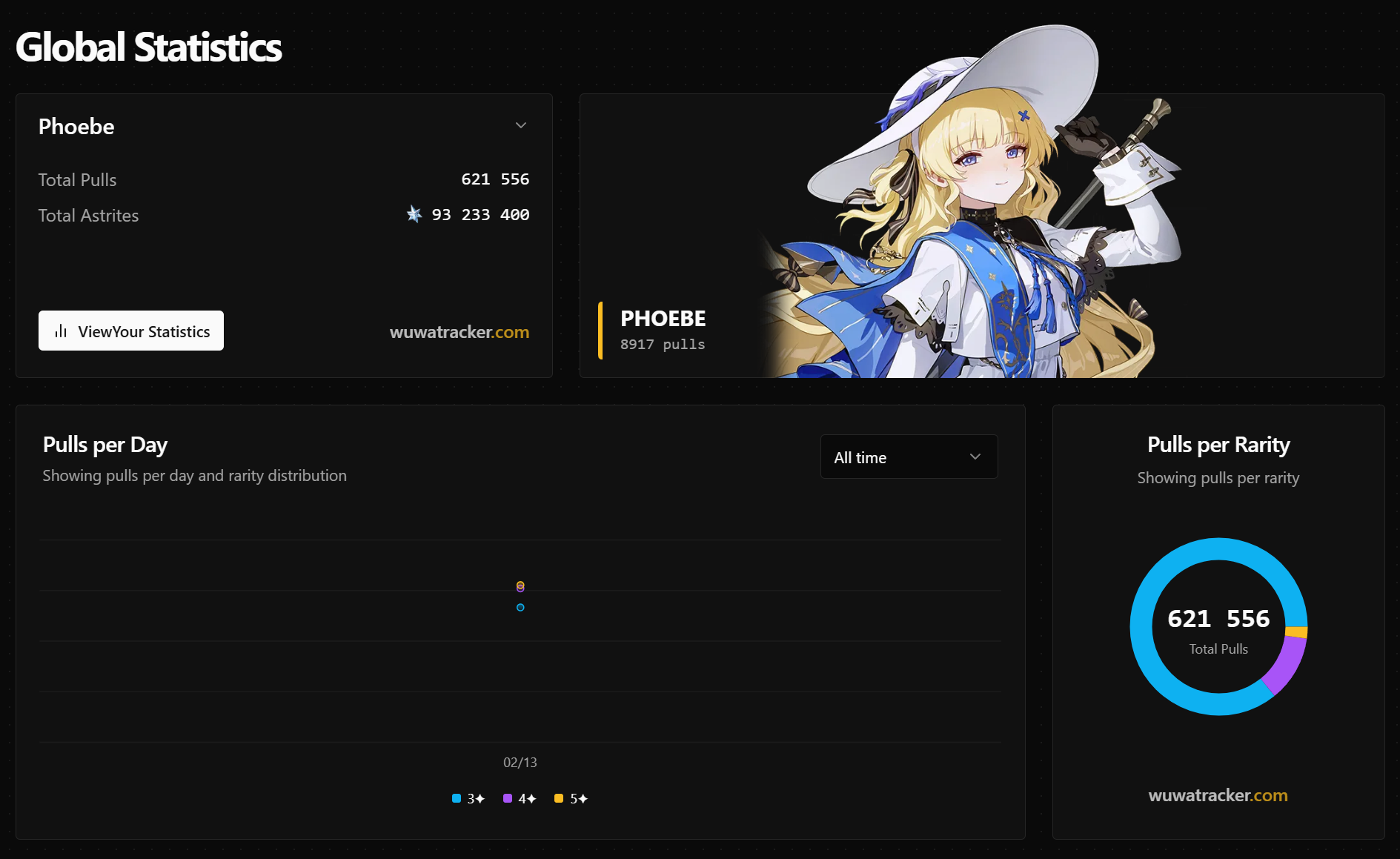Image resolution: width=1400 pixels, height=859 pixels.
Task: Click the purple 4✦ legend color square
Action: click(x=508, y=798)
